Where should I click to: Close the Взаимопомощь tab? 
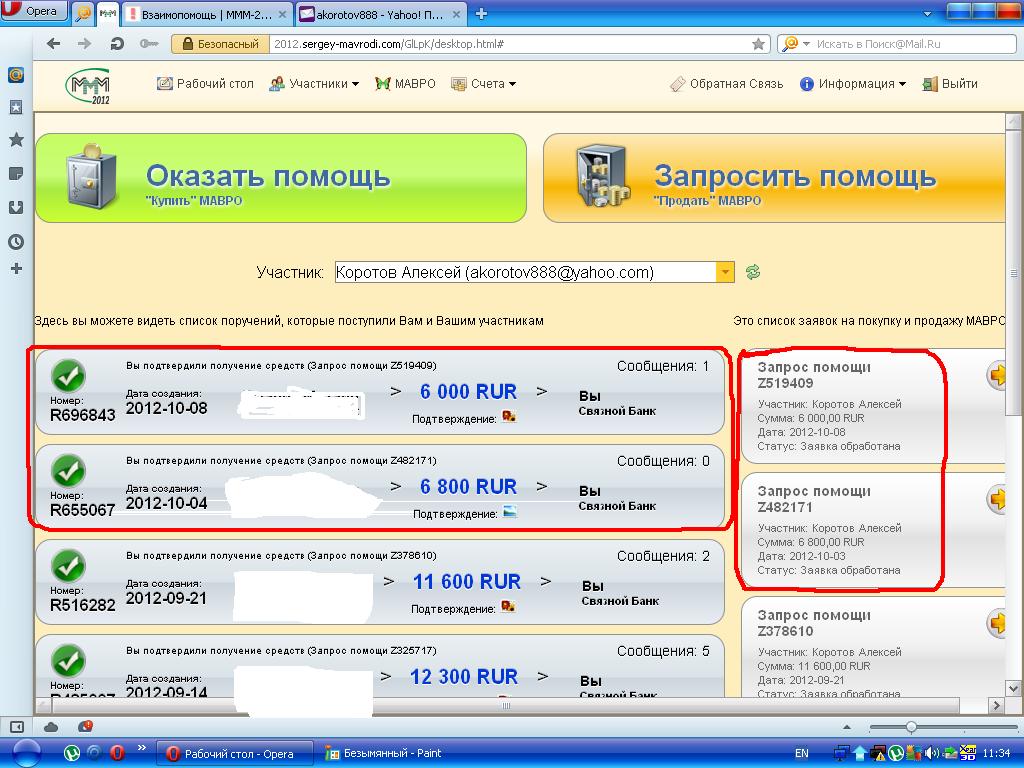coord(283,14)
